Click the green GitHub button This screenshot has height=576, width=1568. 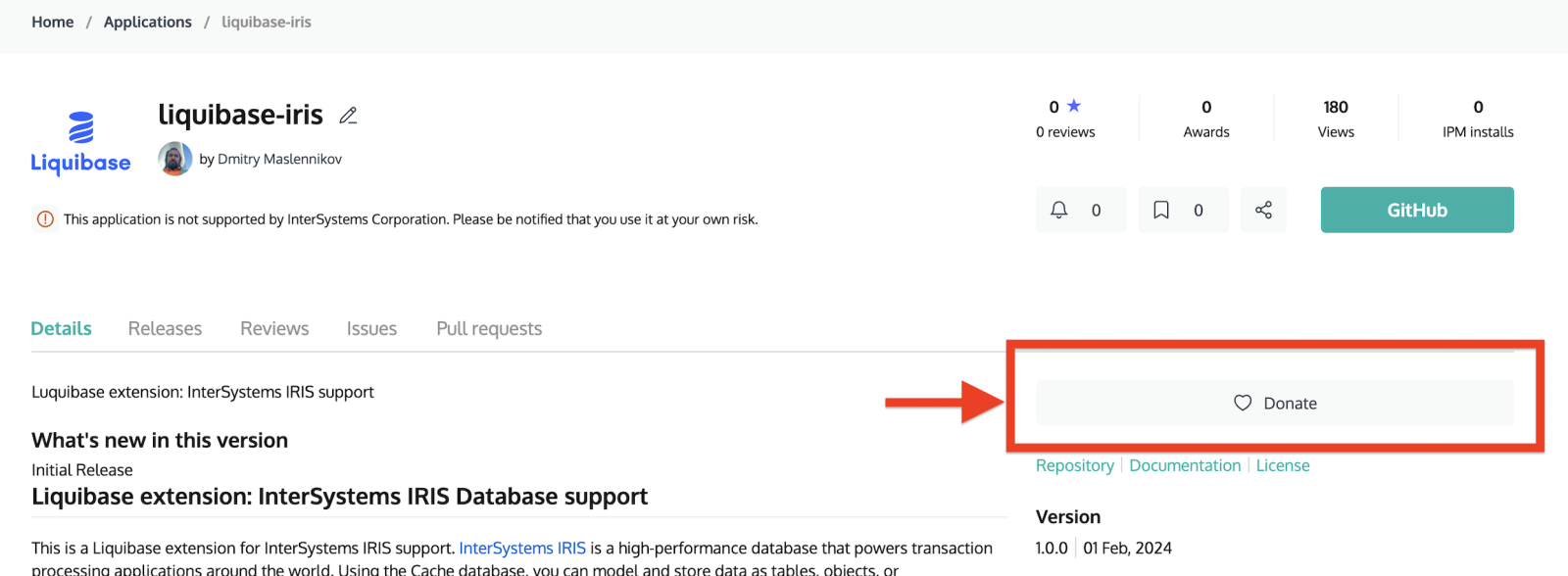pos(1417,210)
